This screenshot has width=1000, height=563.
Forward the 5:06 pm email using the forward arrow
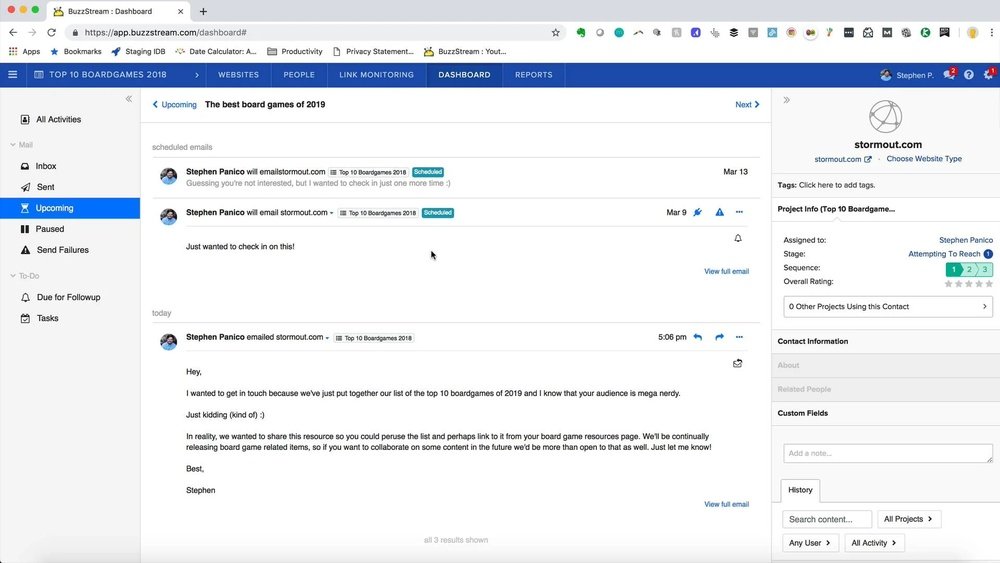719,337
